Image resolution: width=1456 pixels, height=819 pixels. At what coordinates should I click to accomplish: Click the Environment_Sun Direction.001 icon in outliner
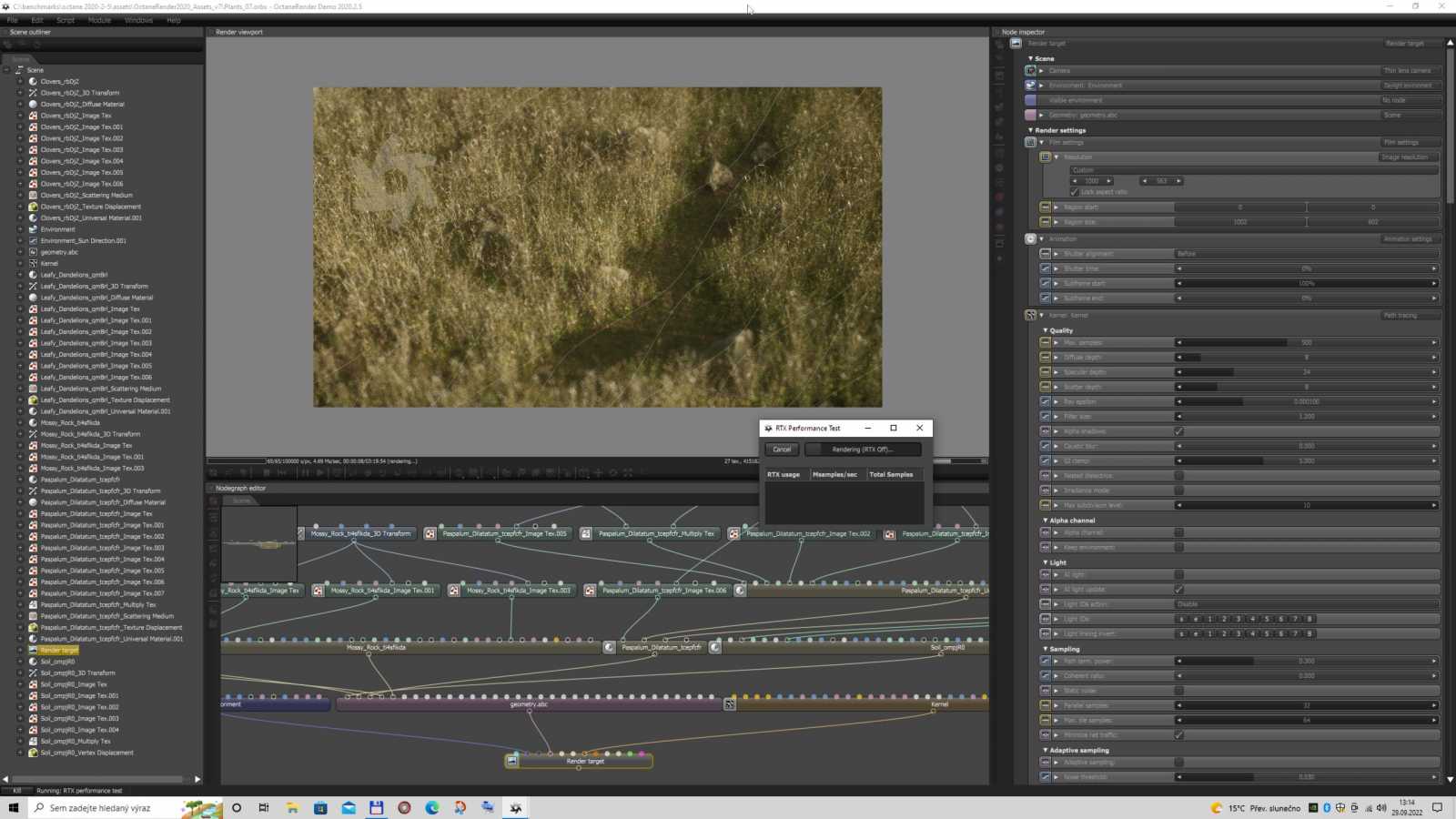click(33, 241)
